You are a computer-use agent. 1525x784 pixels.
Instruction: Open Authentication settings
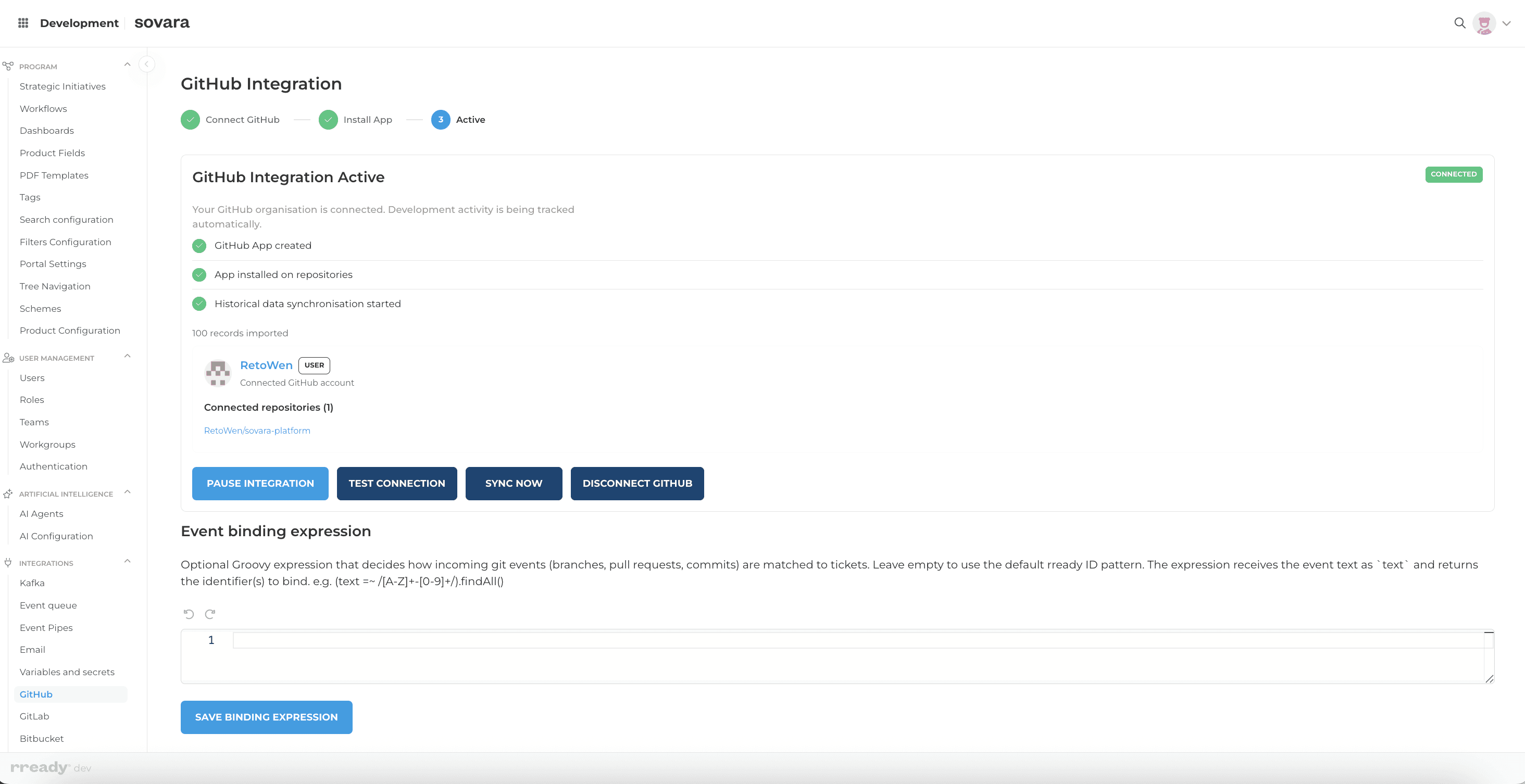coord(53,467)
